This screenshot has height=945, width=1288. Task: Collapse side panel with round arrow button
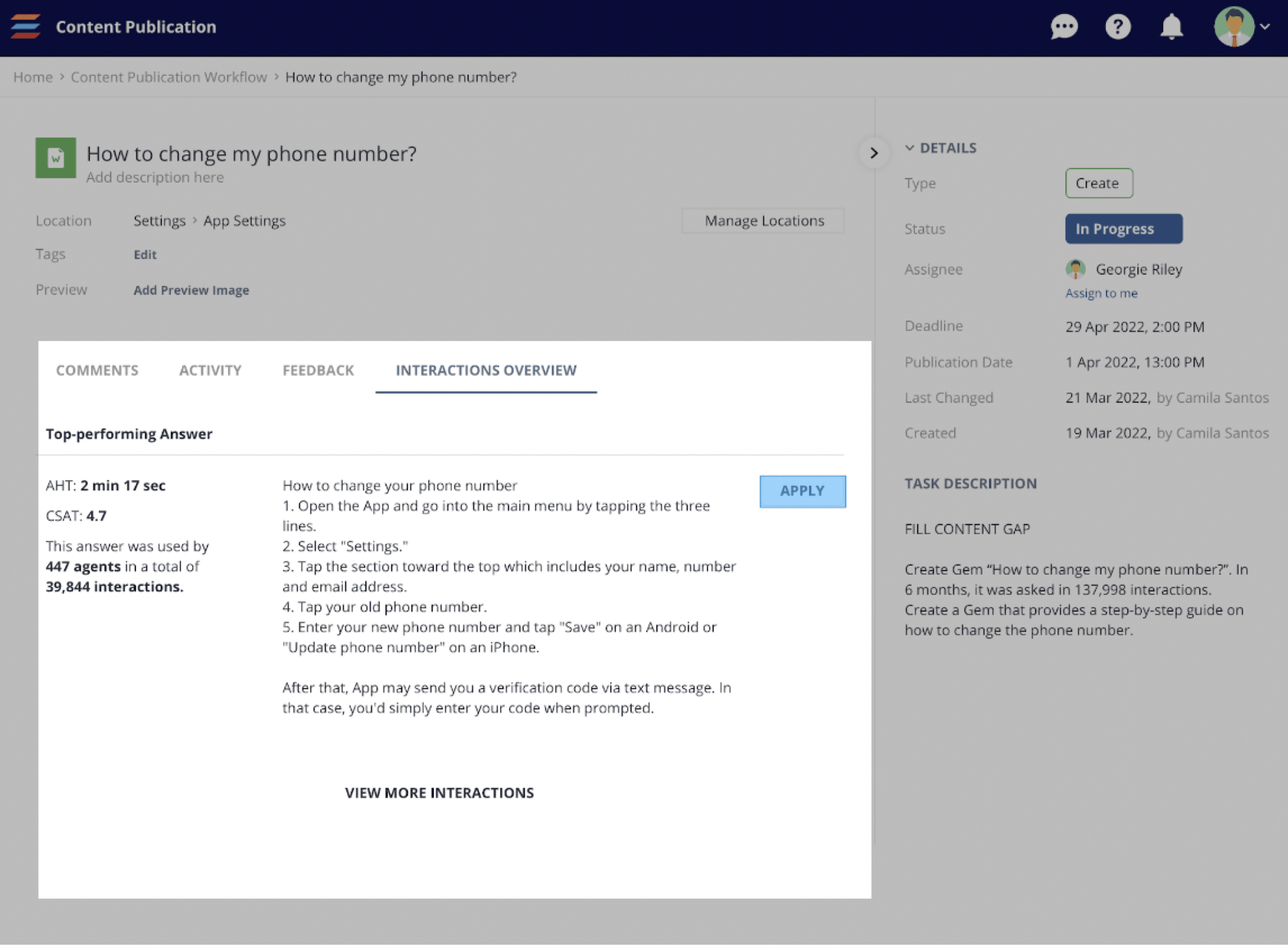point(873,153)
